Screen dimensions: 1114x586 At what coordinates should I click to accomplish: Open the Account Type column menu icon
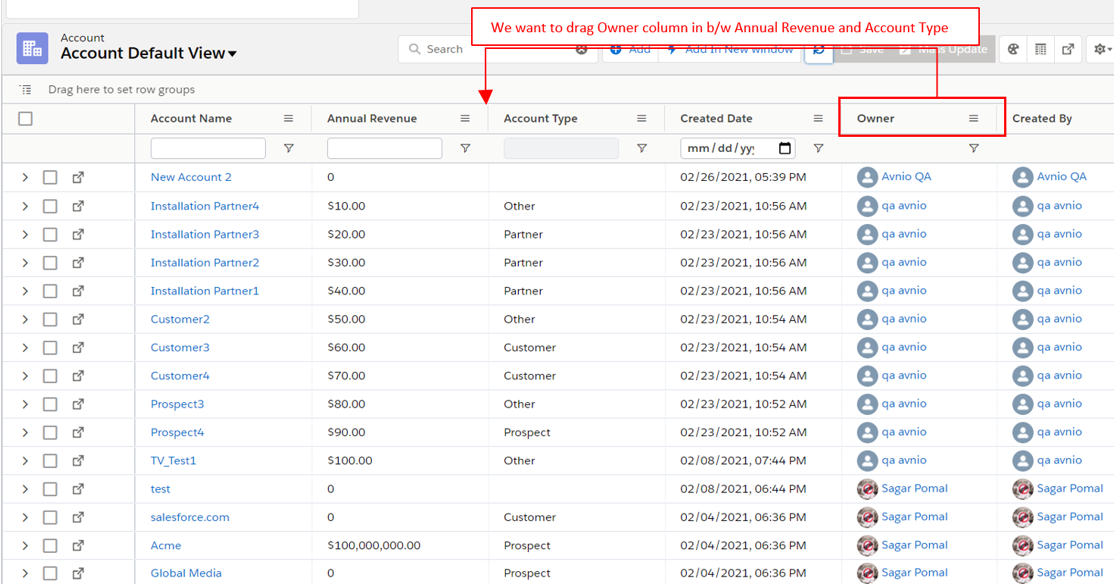(641, 118)
